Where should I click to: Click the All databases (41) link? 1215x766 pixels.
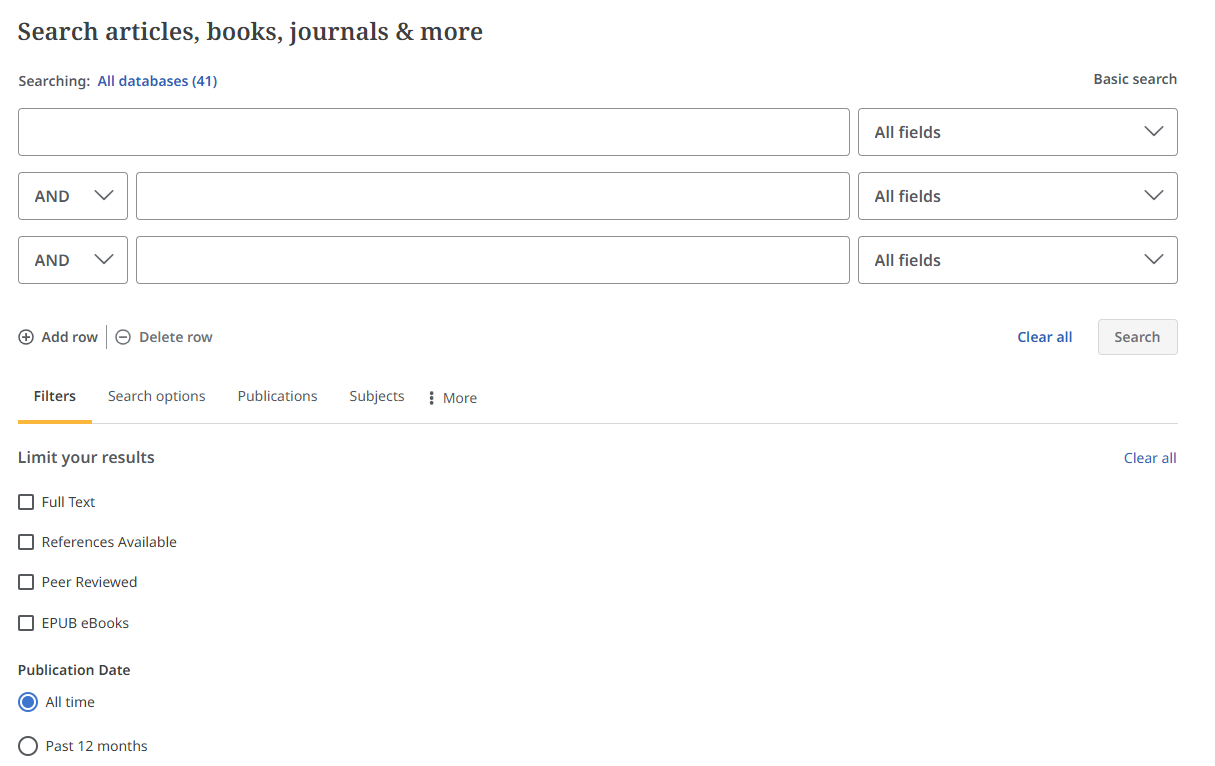157,81
